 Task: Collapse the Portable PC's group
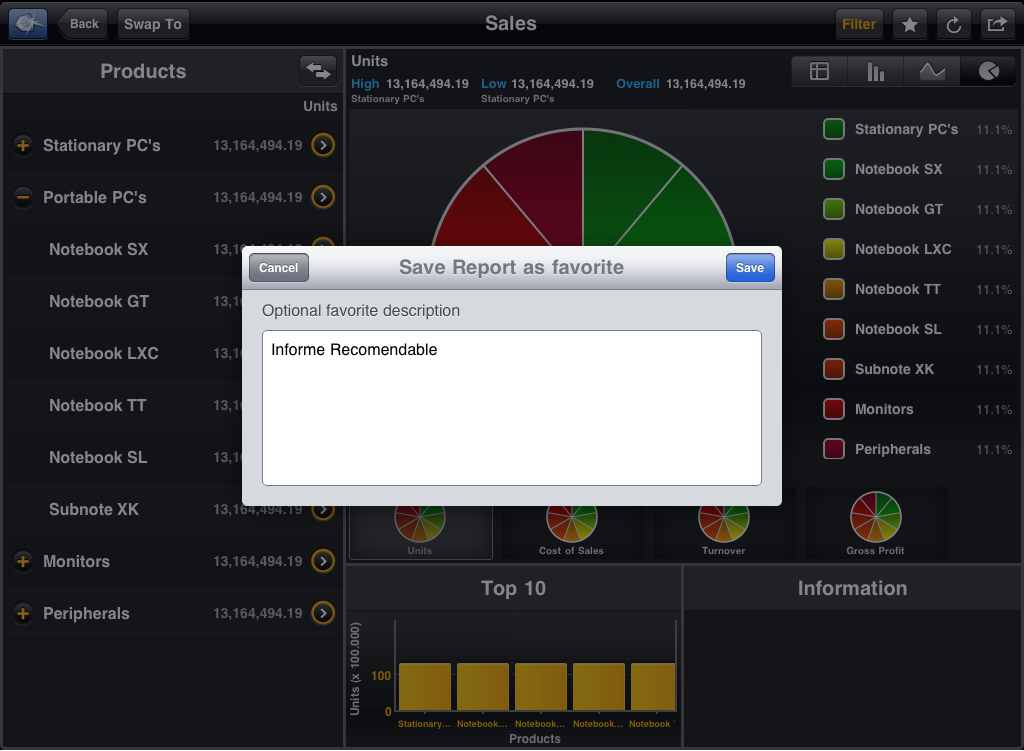[22, 198]
